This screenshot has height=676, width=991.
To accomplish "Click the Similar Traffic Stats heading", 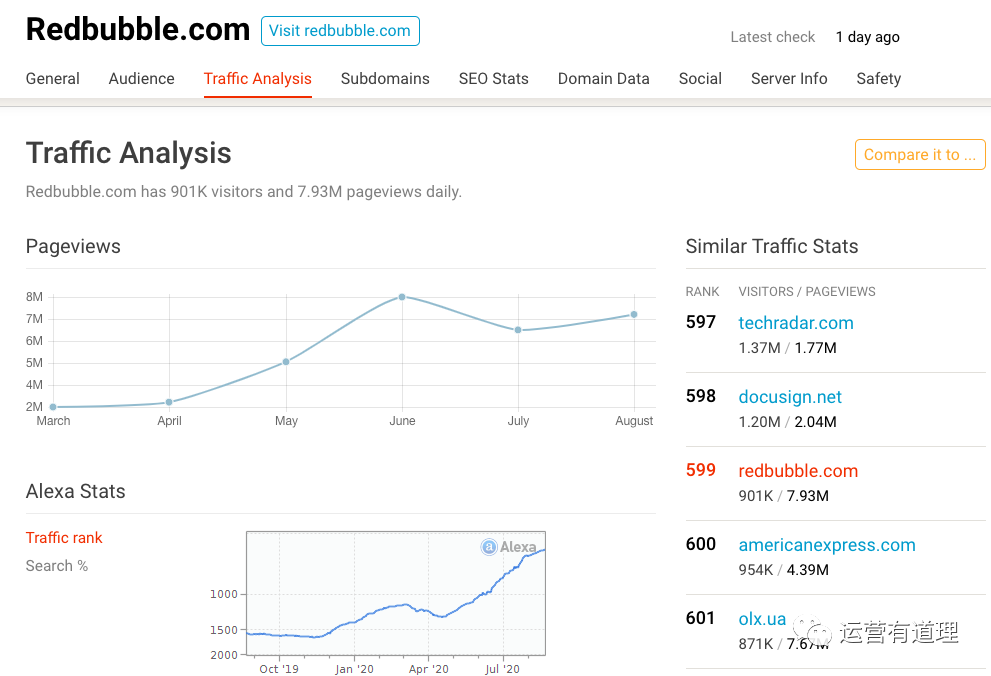I will tap(772, 246).
